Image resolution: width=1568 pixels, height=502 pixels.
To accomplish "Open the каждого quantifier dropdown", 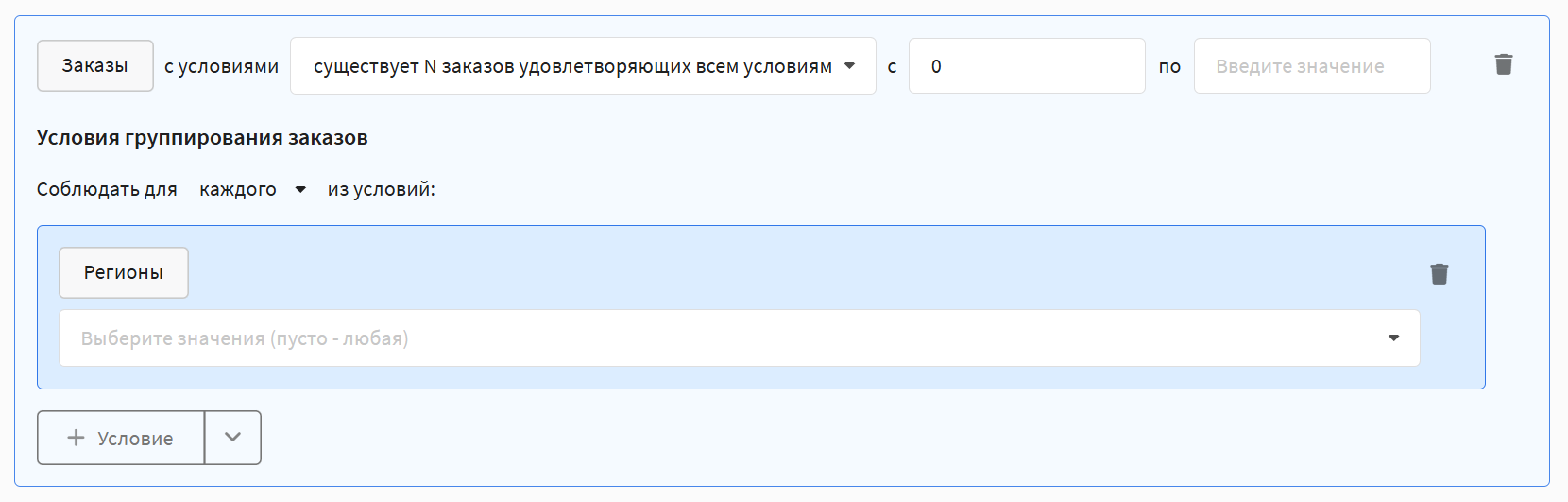I will pyautogui.click(x=239, y=190).
